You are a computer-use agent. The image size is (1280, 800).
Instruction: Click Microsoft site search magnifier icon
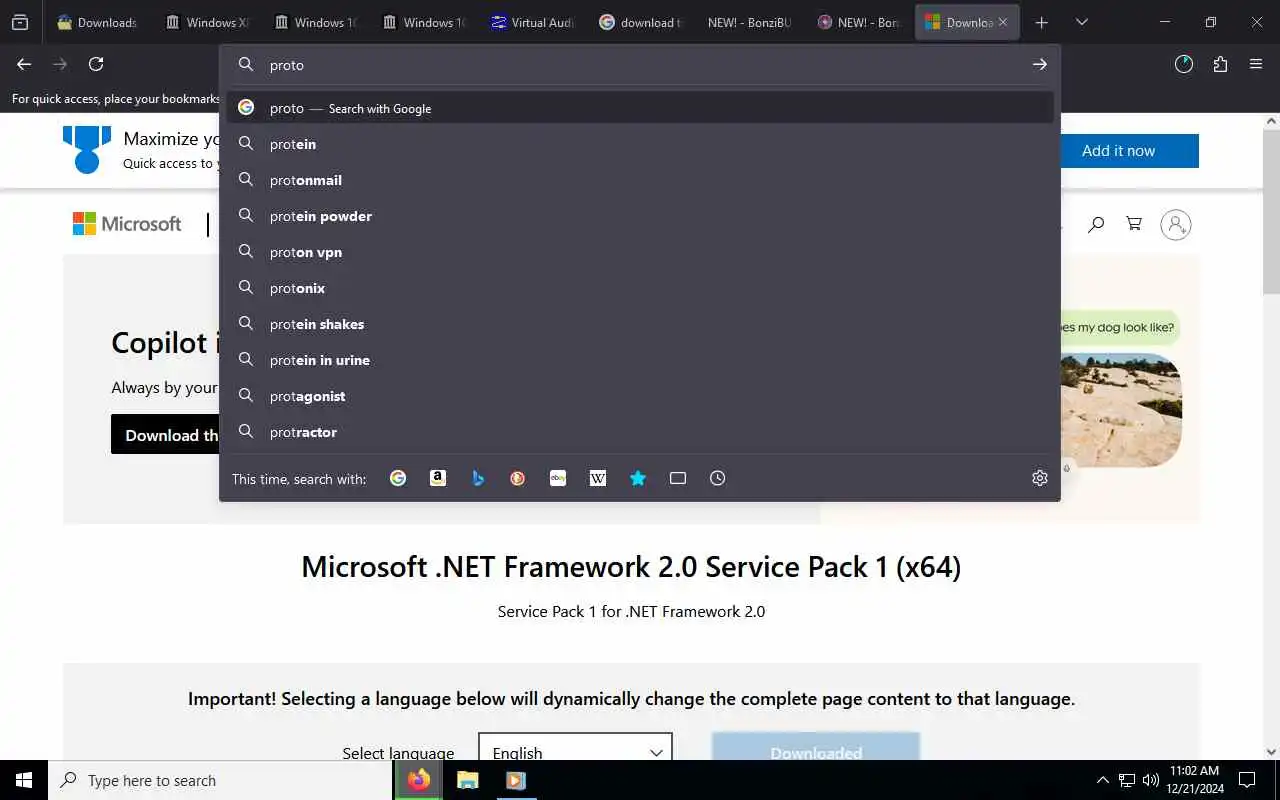point(1096,224)
